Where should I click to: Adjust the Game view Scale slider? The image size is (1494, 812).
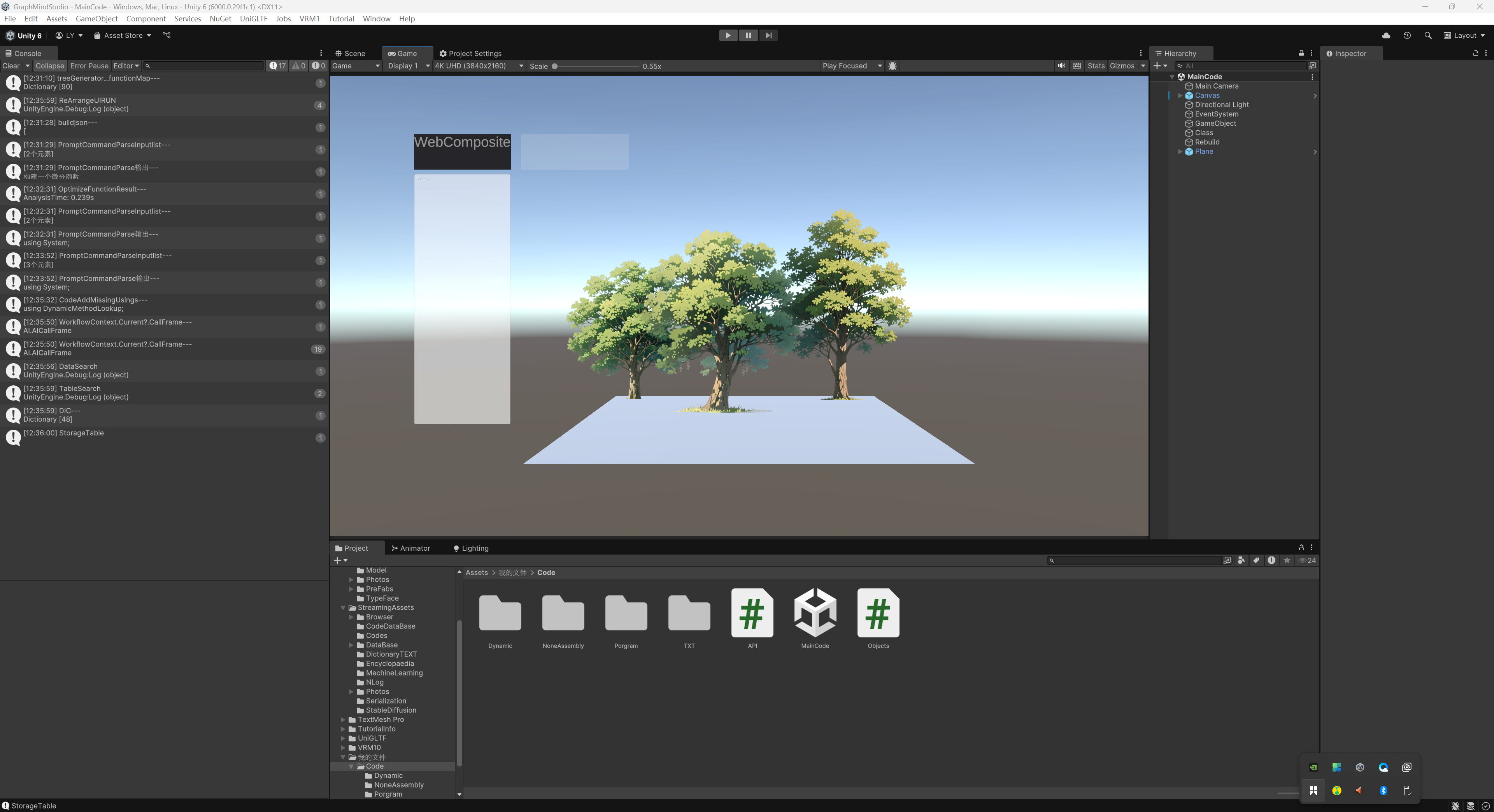[555, 66]
